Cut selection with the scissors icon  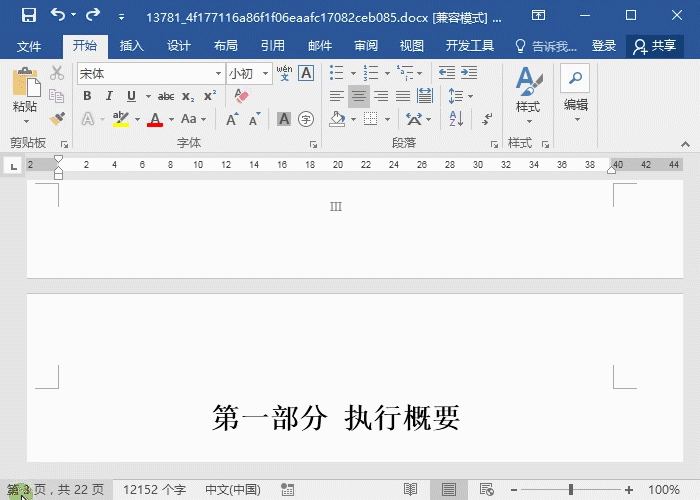coord(57,73)
